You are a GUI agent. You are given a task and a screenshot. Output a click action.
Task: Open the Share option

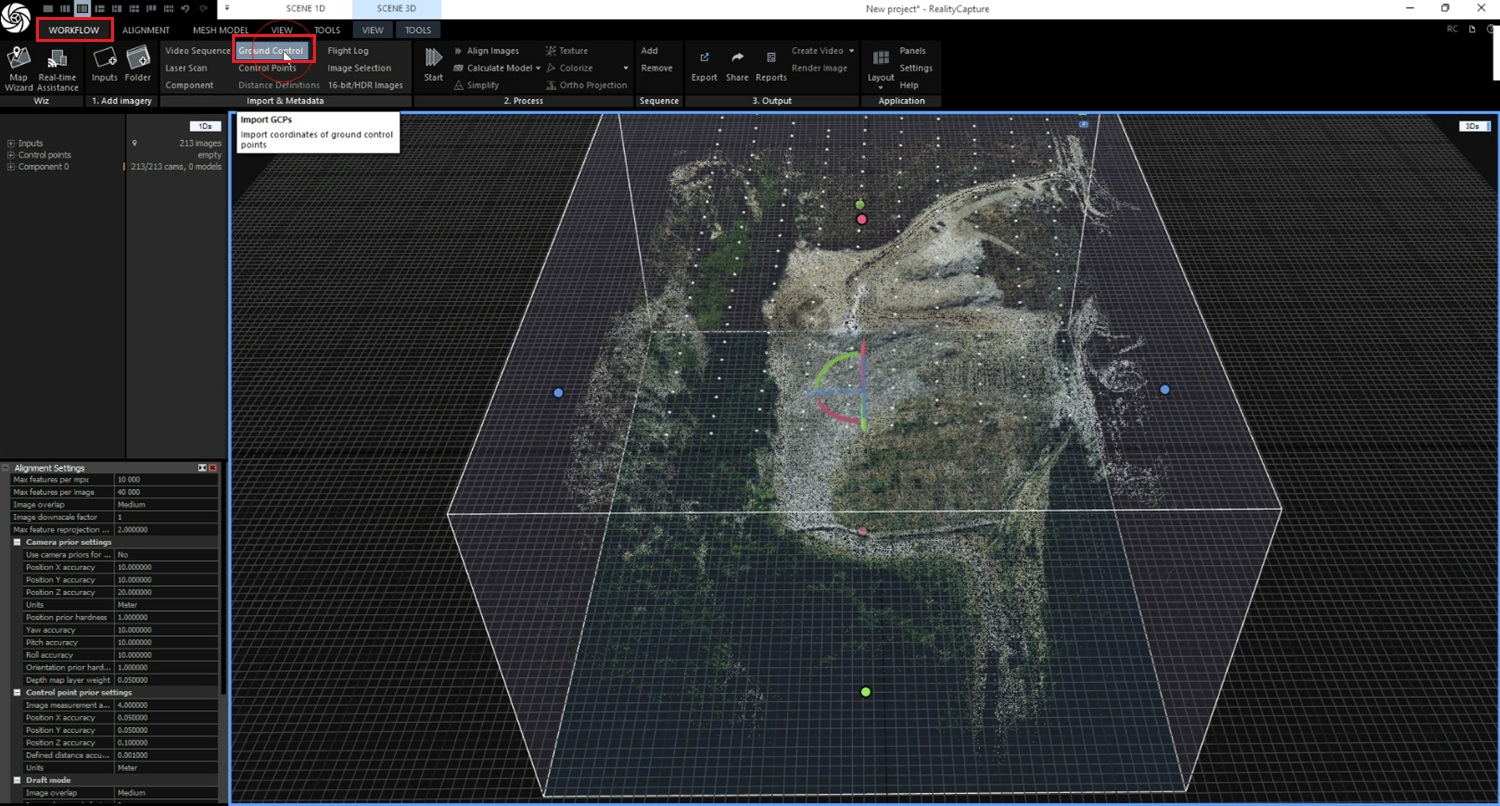(737, 65)
